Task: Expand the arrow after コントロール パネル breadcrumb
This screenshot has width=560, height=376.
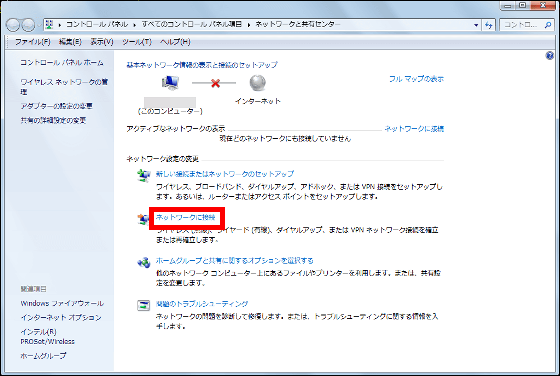Action: click(135, 25)
